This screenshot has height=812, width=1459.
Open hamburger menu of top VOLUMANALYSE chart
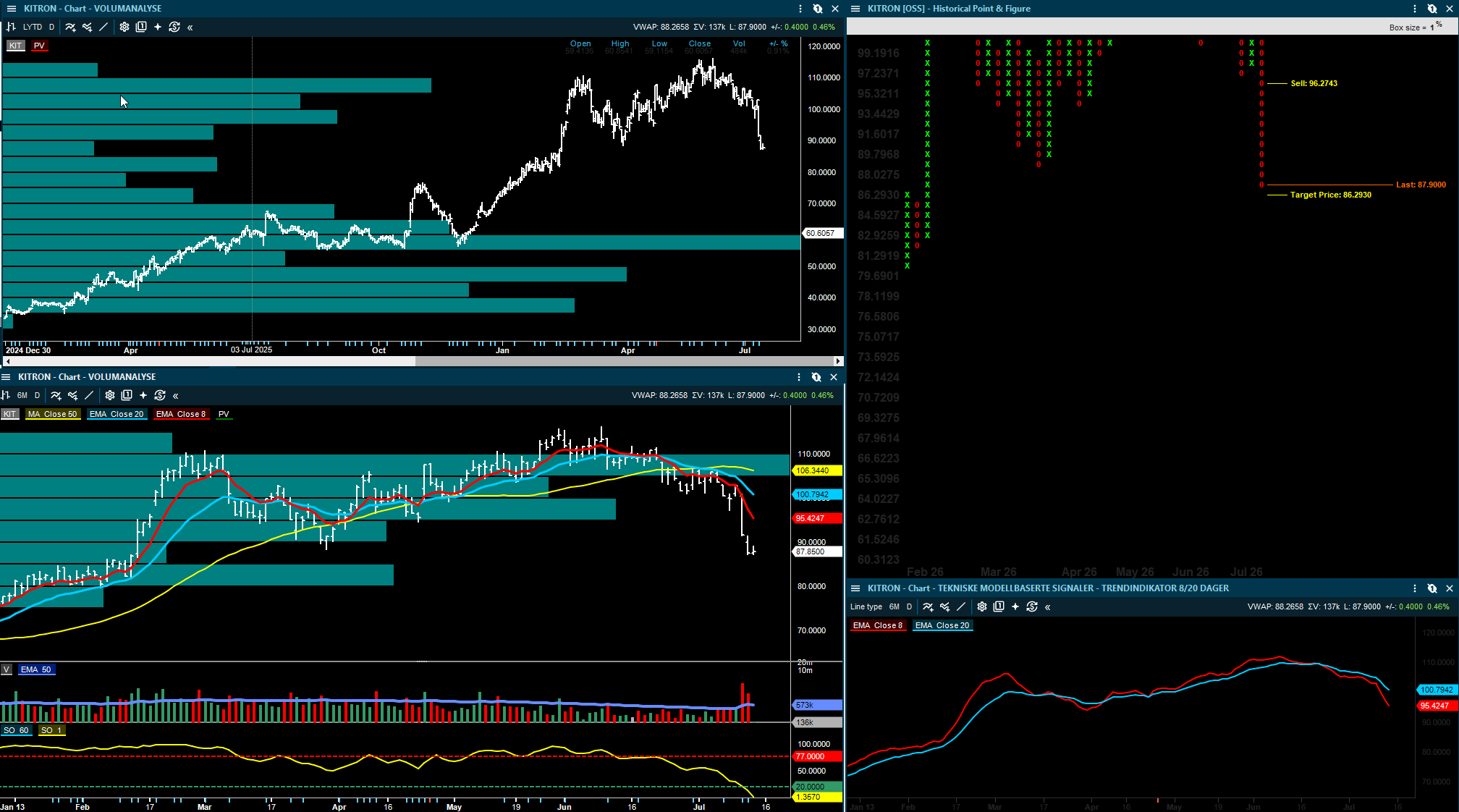12,9
